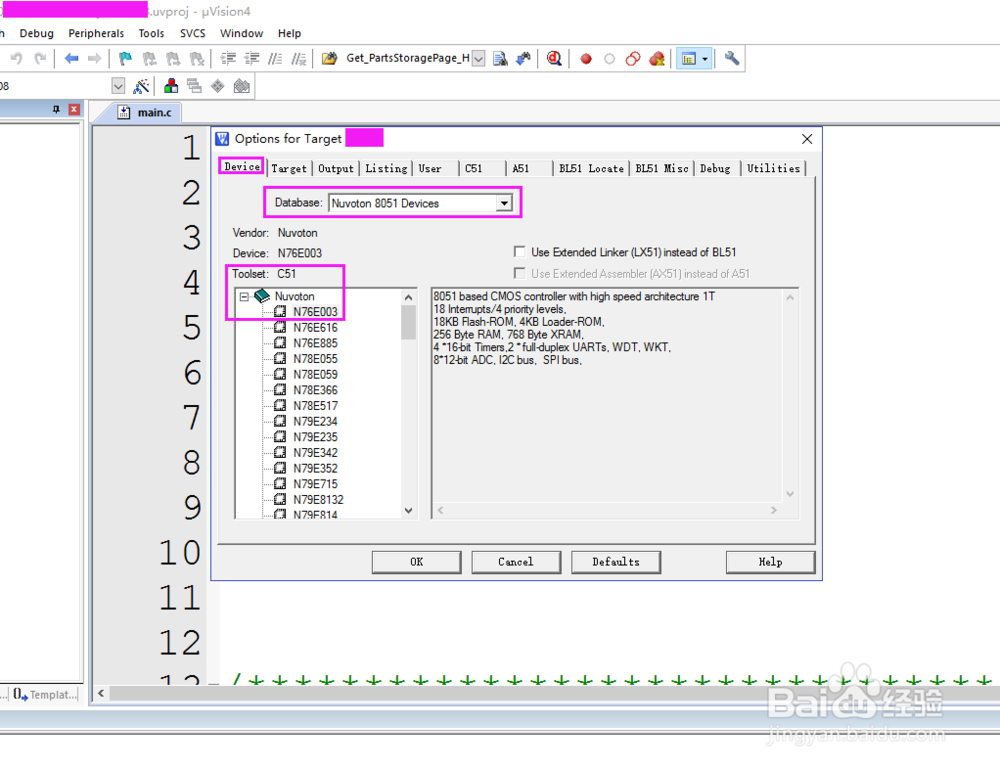Open the Debug menu in menu bar
Image resolution: width=1000 pixels, height=769 pixels.
coord(36,33)
